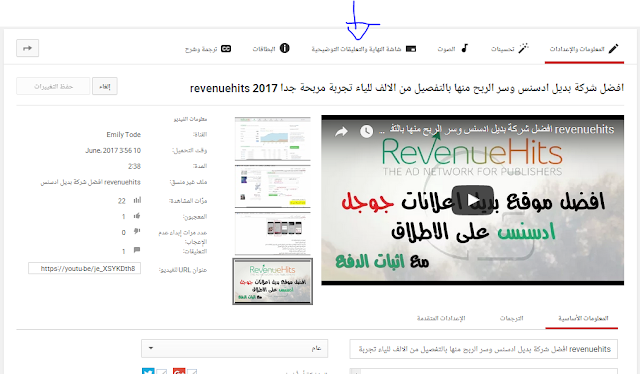Open the Audio tab (الصوت)
The image size is (640, 374).
[453, 49]
